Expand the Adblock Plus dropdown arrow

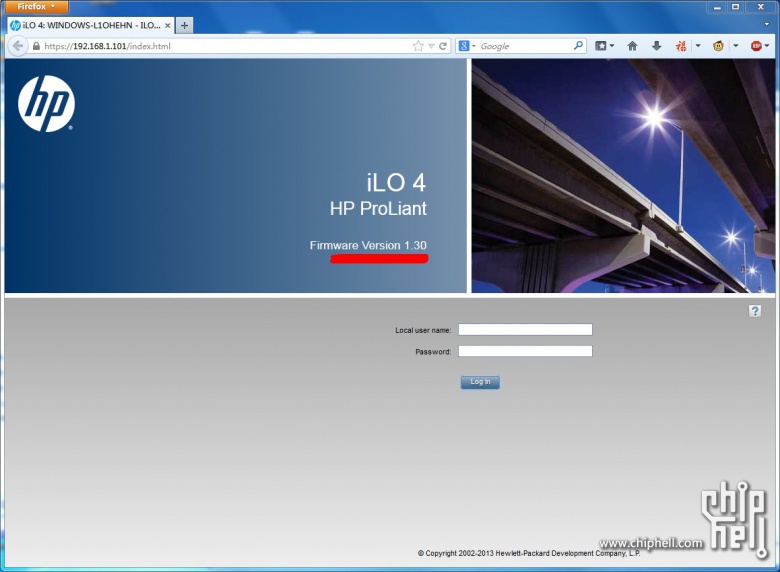pyautogui.click(x=767, y=46)
